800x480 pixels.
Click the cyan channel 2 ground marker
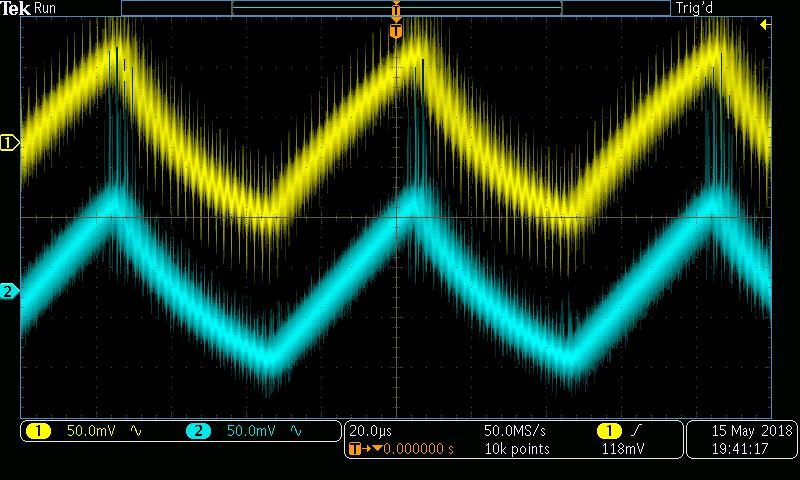click(x=9, y=292)
